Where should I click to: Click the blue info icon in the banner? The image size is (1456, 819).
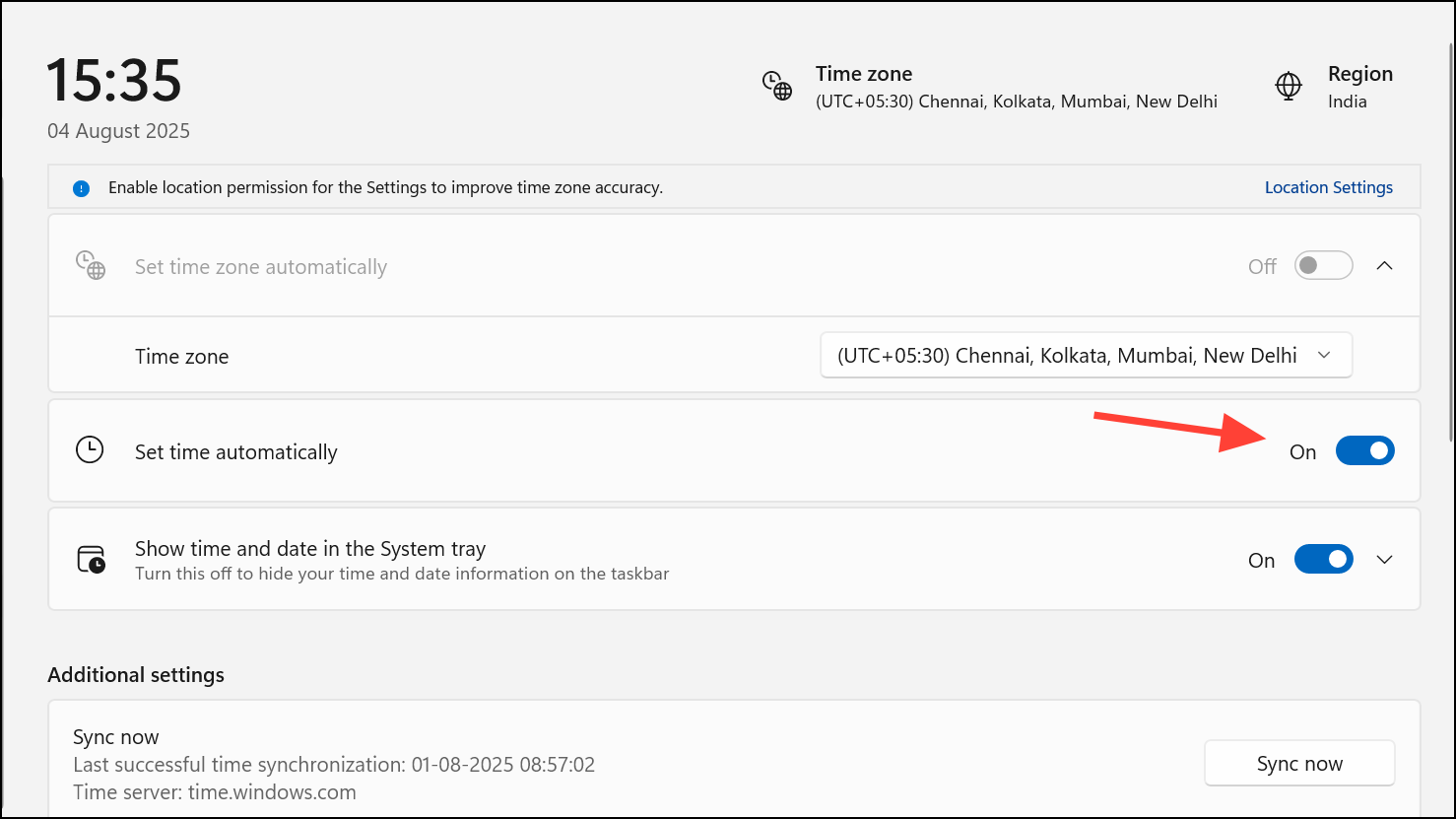click(81, 187)
